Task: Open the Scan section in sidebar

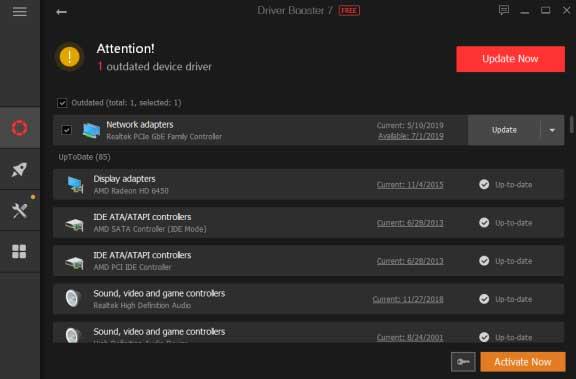Action: coord(20,128)
